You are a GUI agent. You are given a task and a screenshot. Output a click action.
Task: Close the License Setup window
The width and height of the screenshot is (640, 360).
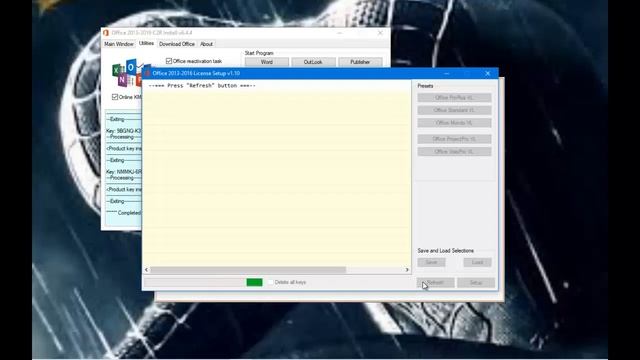pyautogui.click(x=487, y=73)
